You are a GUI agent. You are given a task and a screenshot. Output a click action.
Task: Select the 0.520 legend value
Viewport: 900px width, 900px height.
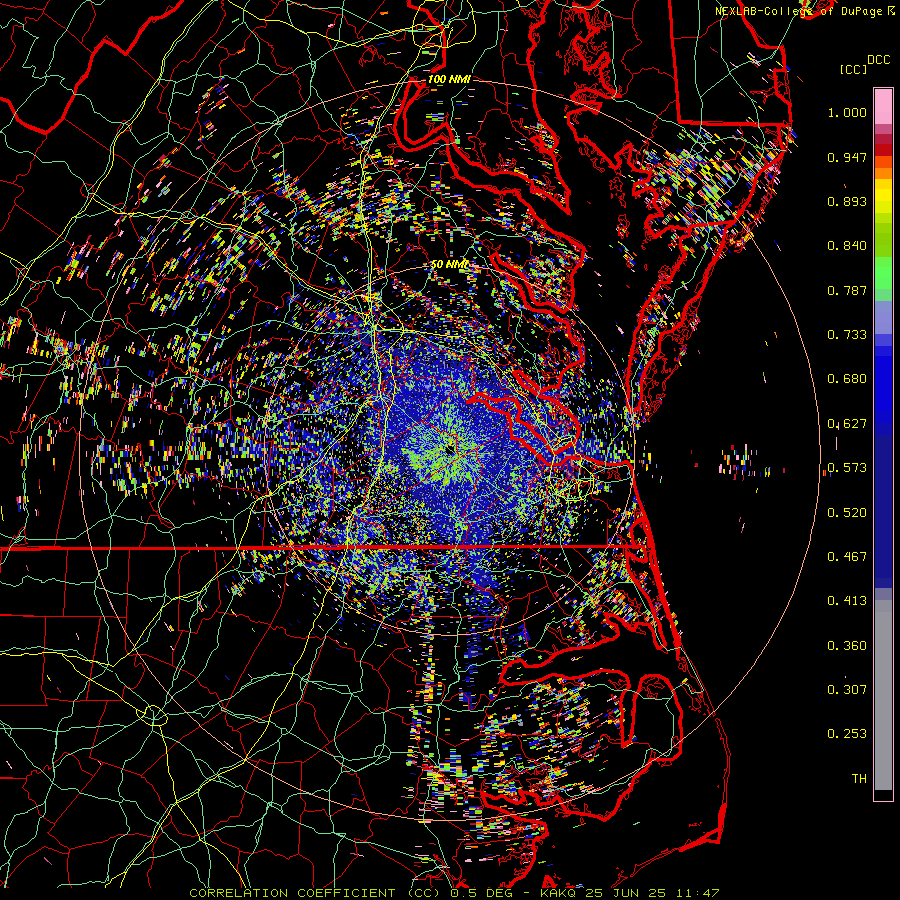pyautogui.click(x=847, y=513)
